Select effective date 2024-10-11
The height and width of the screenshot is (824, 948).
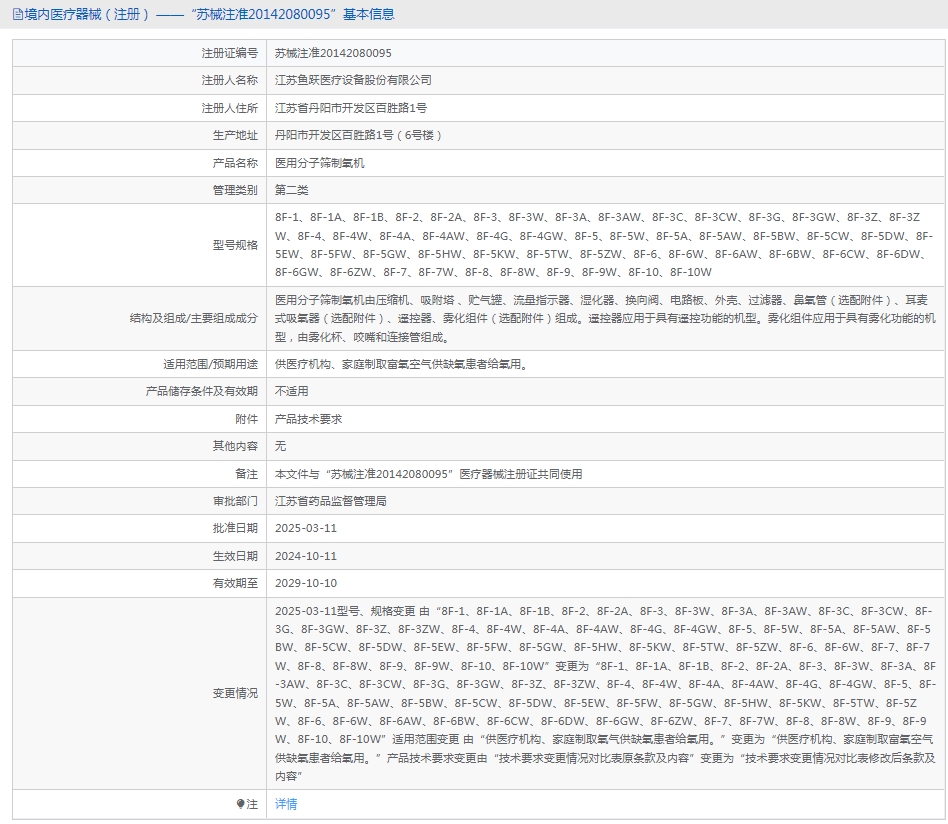[x=306, y=556]
